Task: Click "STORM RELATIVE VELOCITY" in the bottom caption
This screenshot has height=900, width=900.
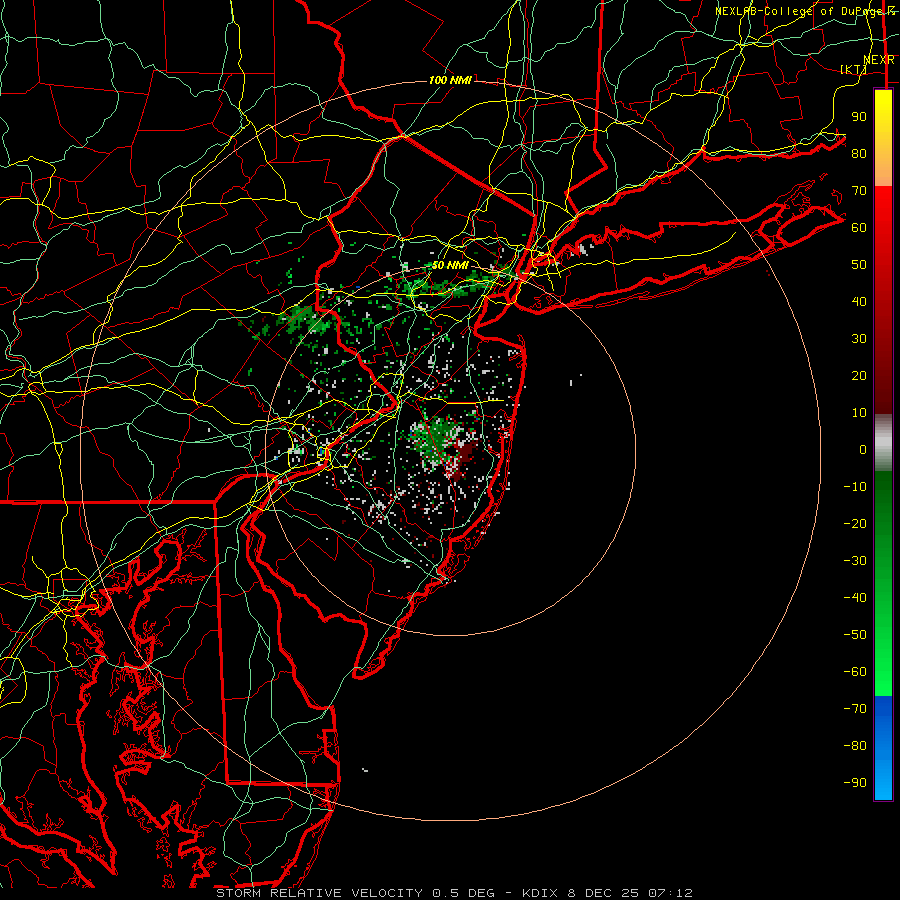Action: click(x=319, y=893)
